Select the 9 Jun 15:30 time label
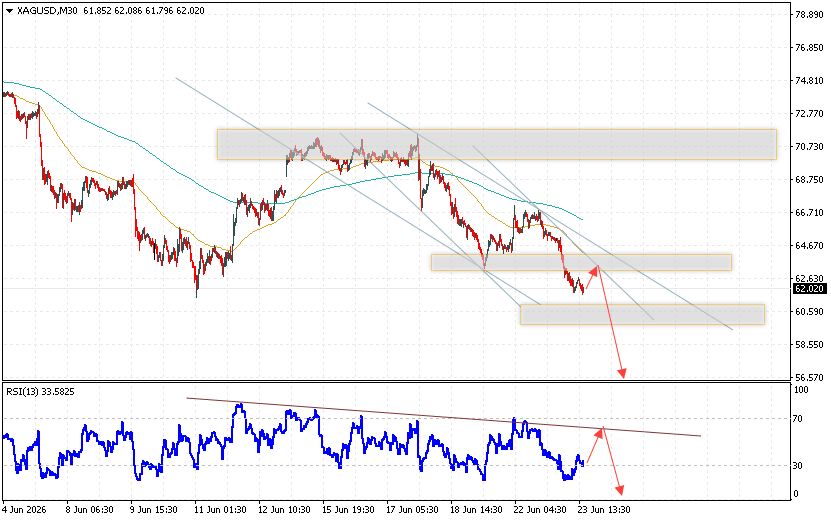The width and height of the screenshot is (831, 521). [x=154, y=510]
